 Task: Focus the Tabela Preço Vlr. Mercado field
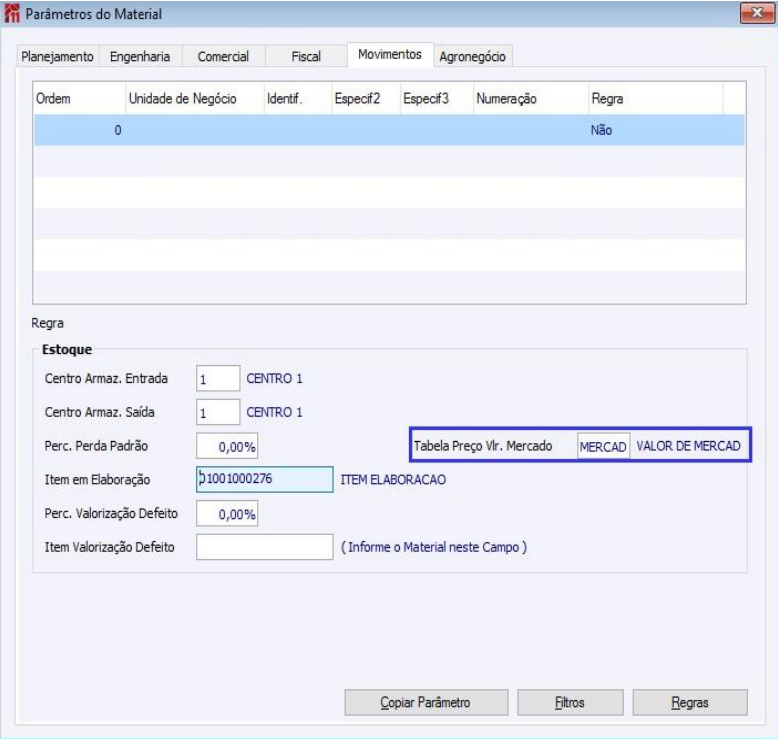click(x=603, y=446)
